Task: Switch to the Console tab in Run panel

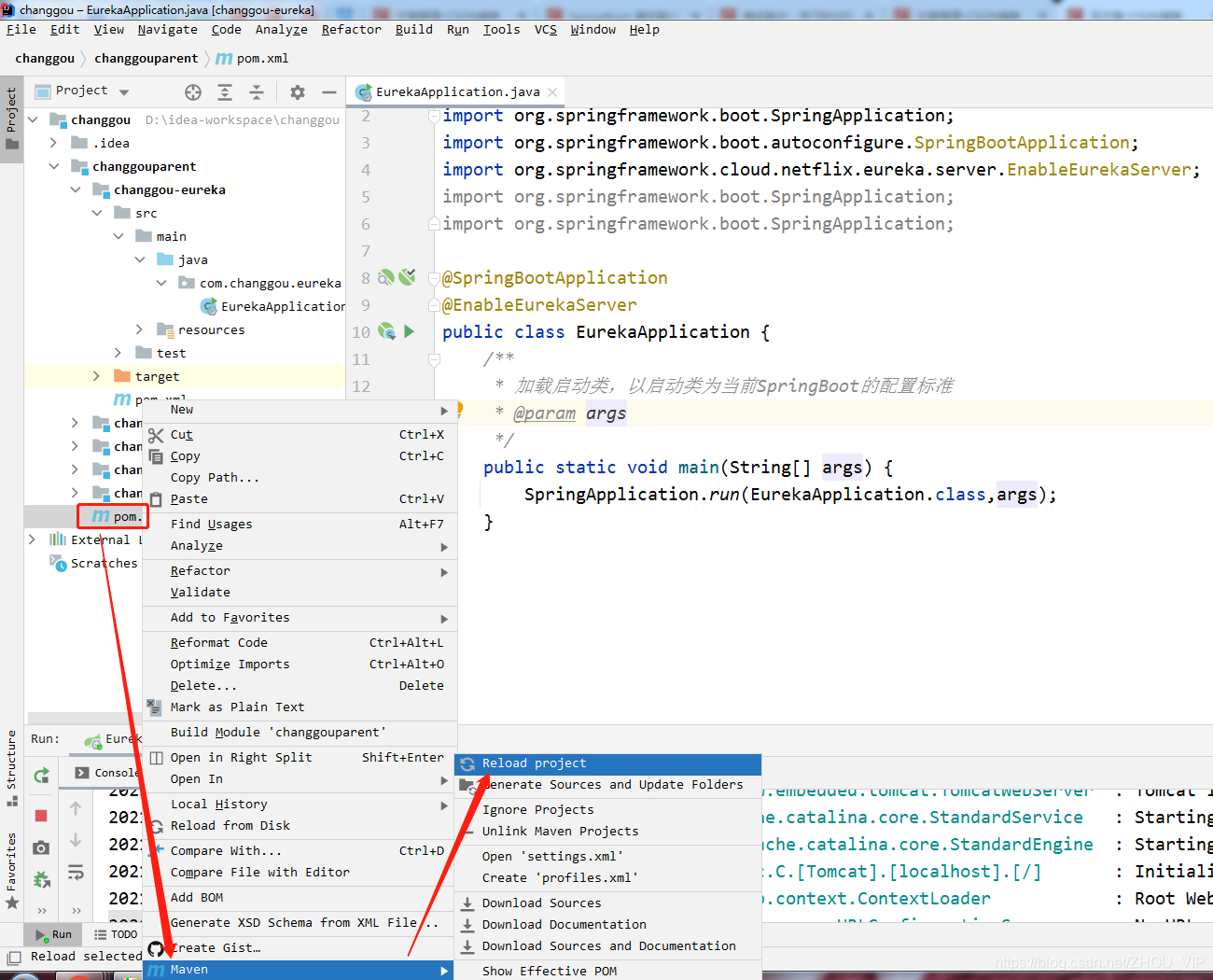Action: coord(106,773)
